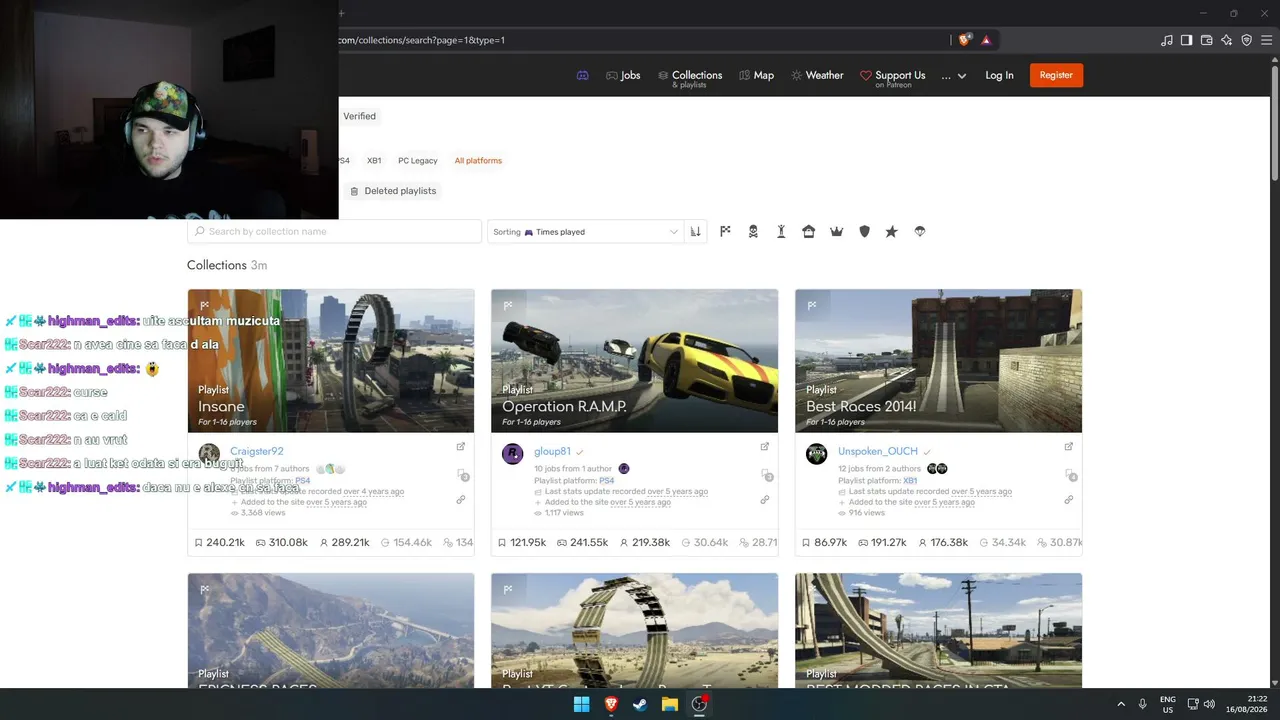The image size is (1280, 720).
Task: Click the Log In link
Action: pos(999,75)
